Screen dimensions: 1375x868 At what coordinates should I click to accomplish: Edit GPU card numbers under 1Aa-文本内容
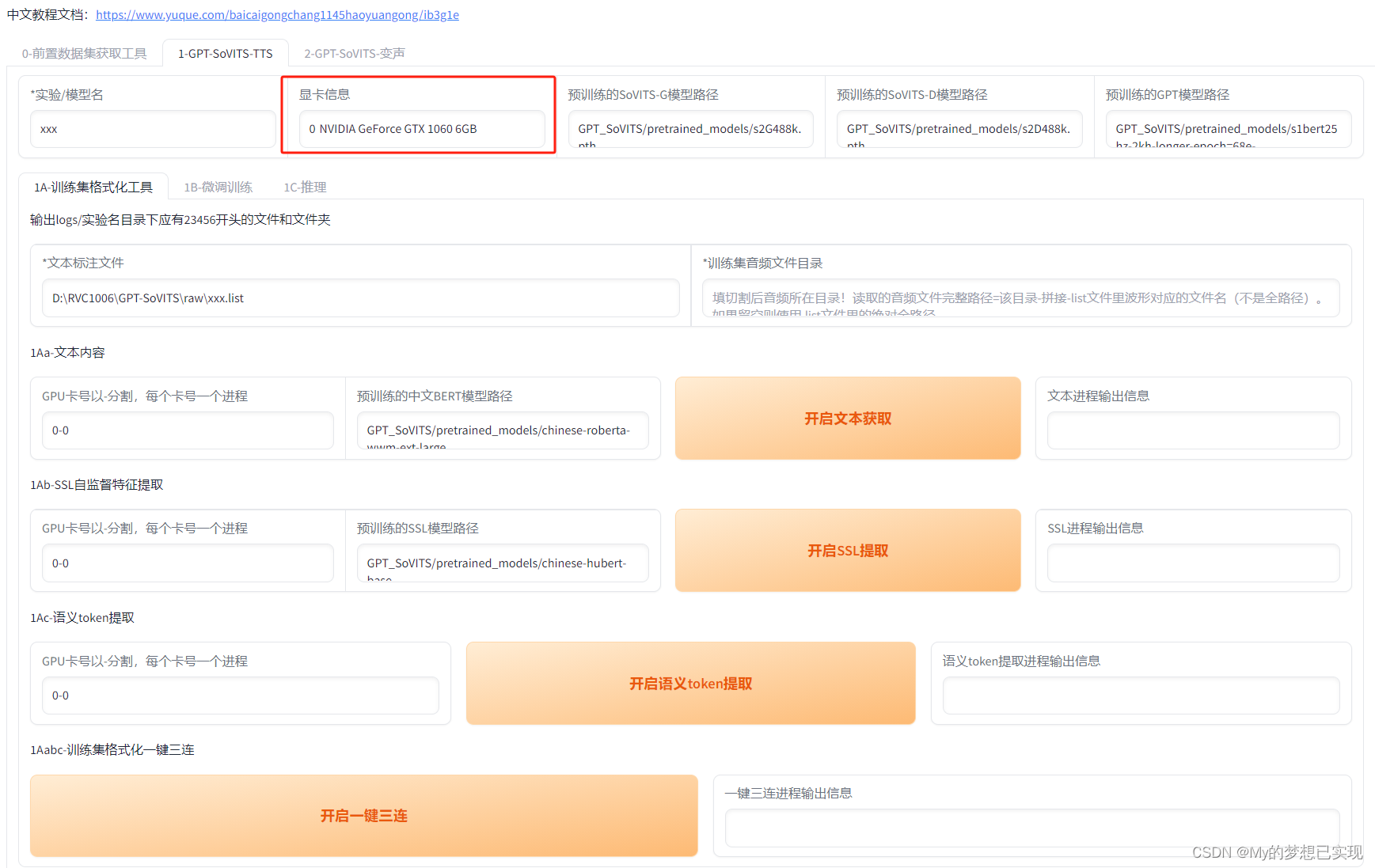[x=187, y=430]
